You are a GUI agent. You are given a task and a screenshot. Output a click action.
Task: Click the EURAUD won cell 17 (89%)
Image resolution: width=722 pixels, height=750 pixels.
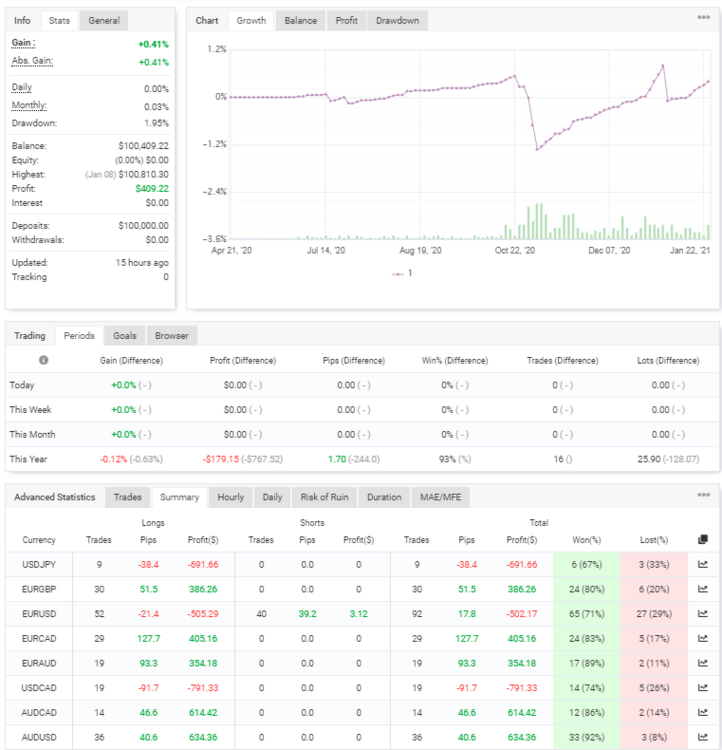tap(587, 663)
